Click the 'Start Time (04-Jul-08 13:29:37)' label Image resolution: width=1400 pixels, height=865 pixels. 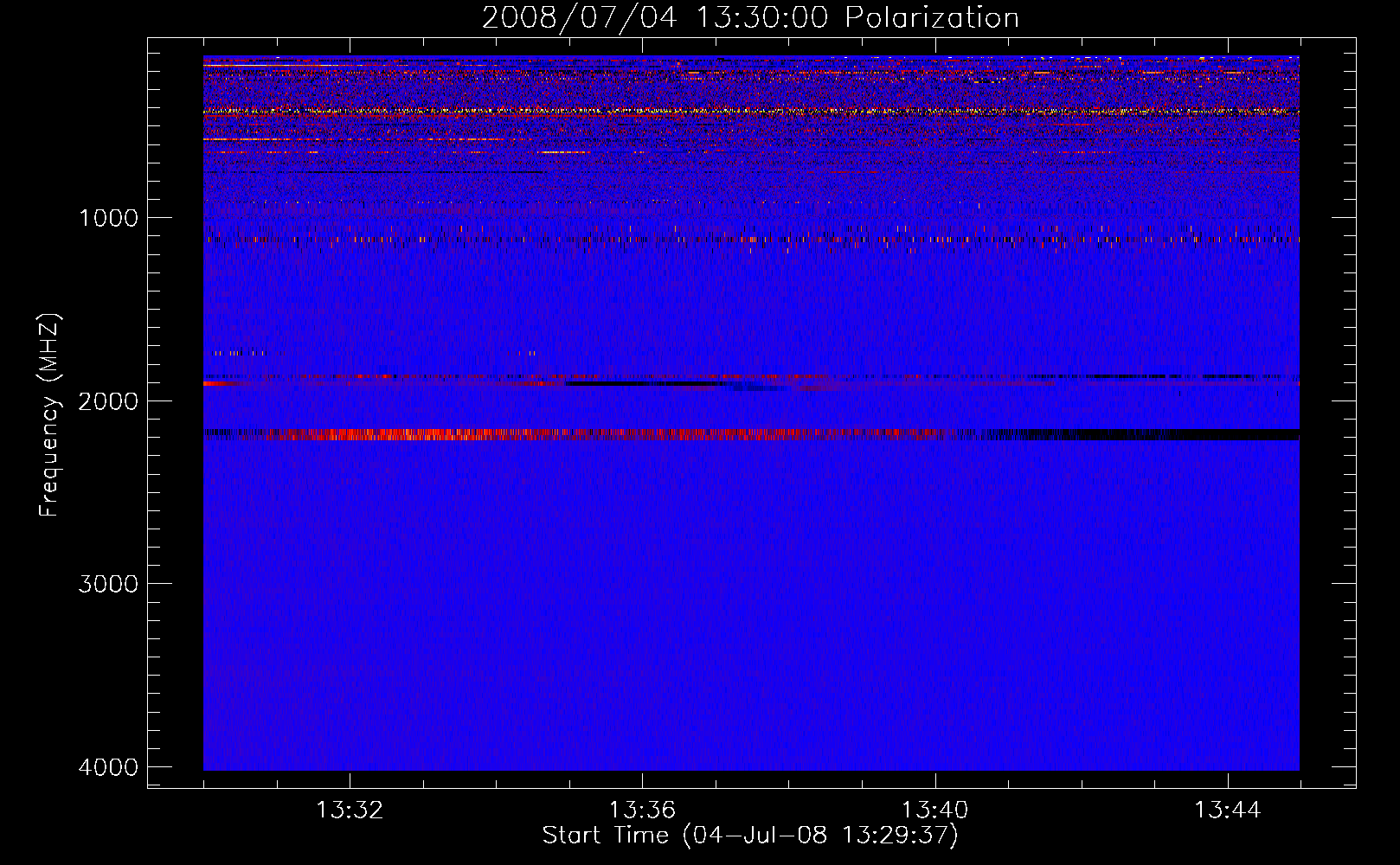pos(750,836)
